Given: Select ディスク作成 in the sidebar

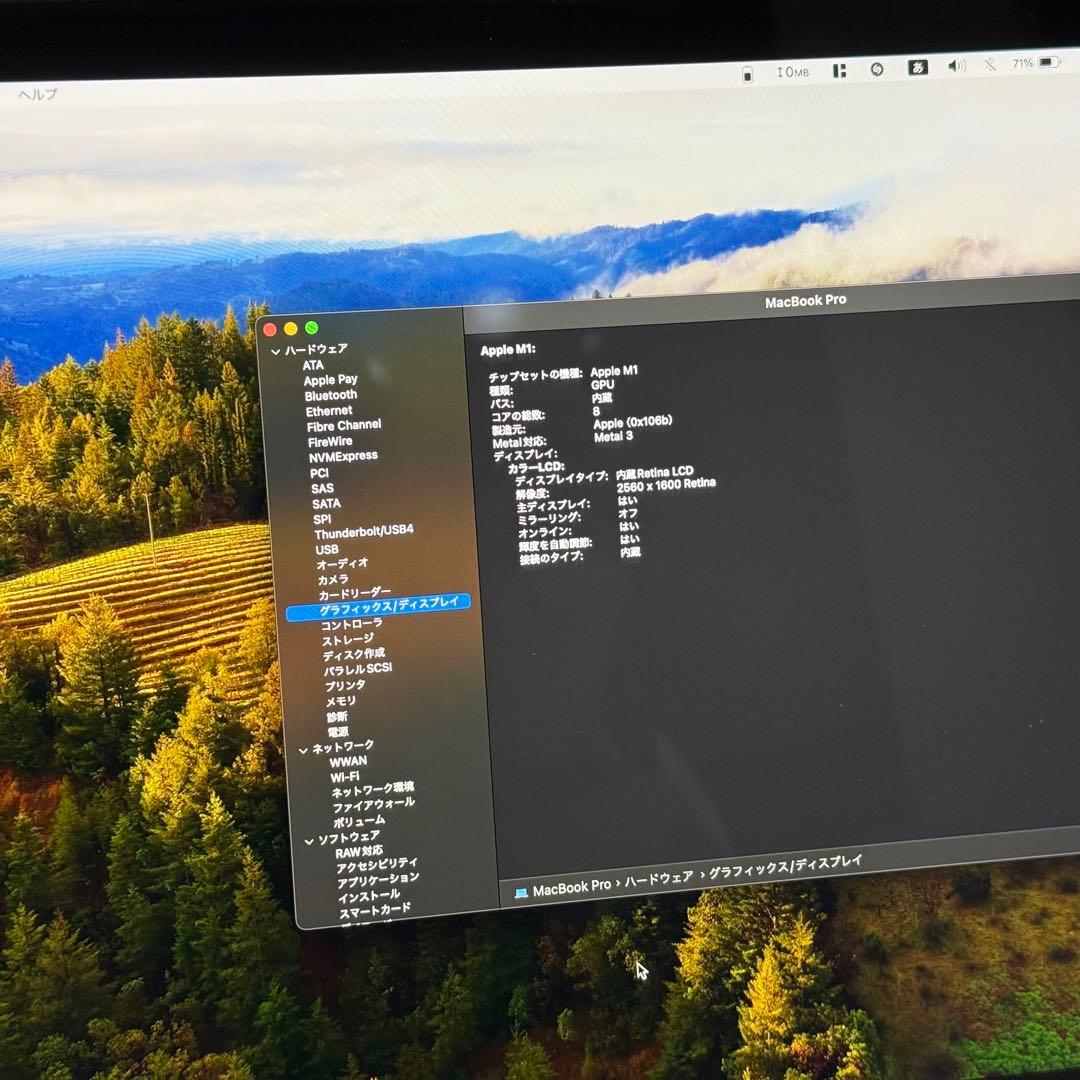Looking at the screenshot, I should [x=354, y=654].
